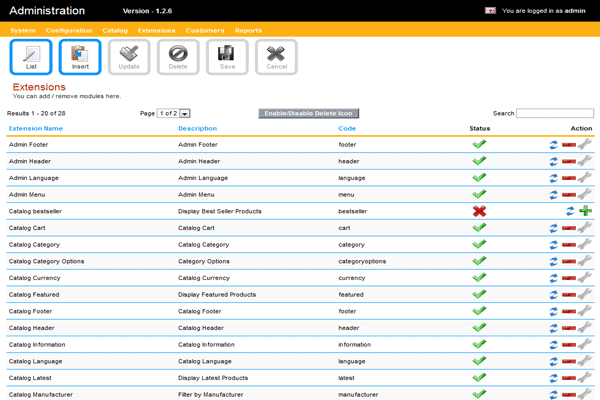Remove Admin Header using red minus icon
This screenshot has height=400, width=600.
(x=569, y=162)
